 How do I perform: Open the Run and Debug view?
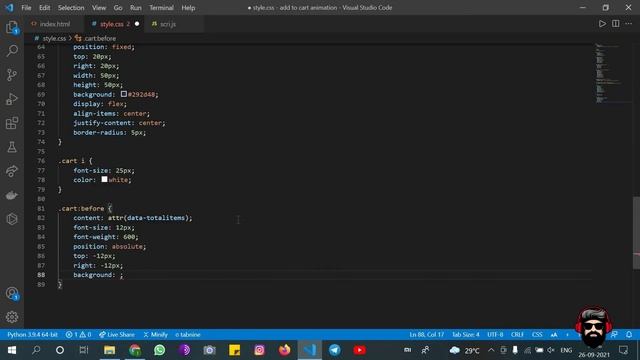12,99
